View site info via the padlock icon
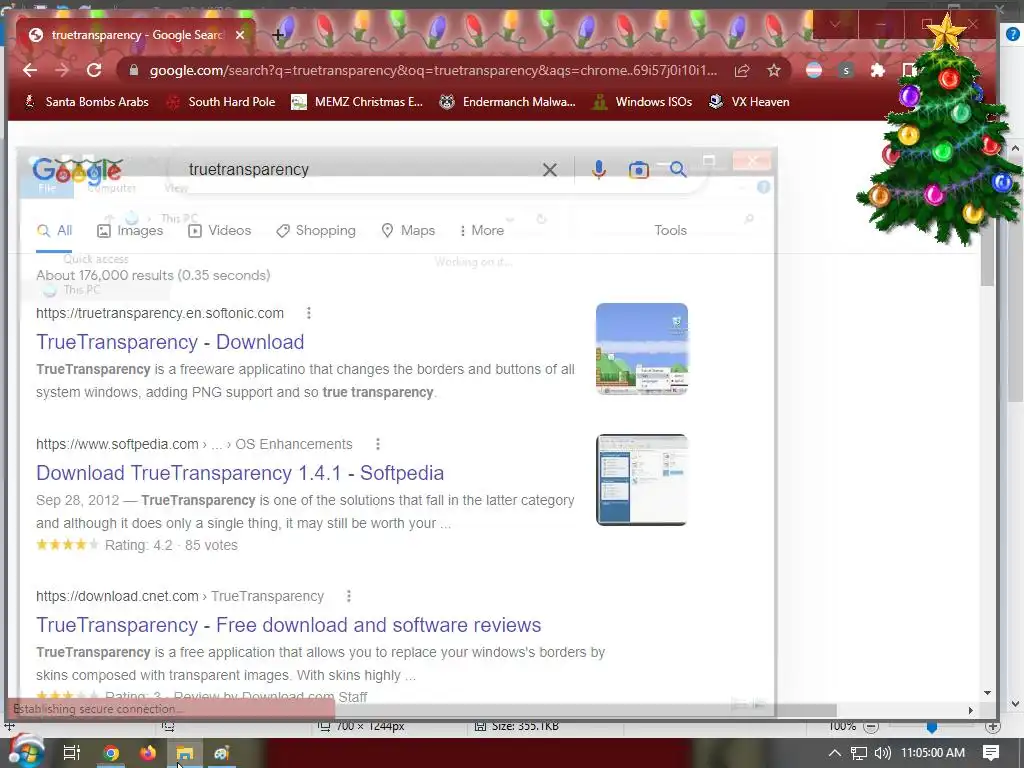The width and height of the screenshot is (1024, 768). [134, 71]
